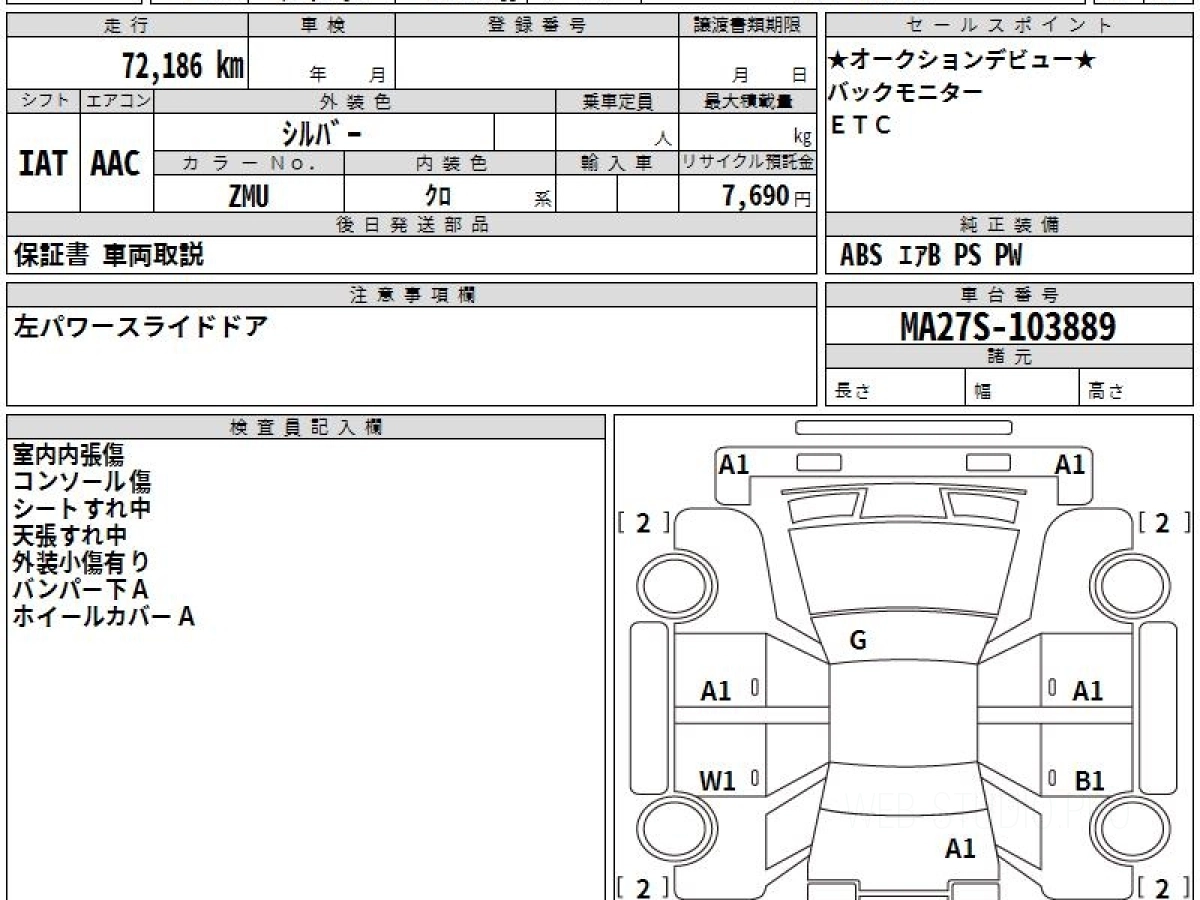Select the シフト header cell
The width and height of the screenshot is (1200, 900).
(x=43, y=101)
